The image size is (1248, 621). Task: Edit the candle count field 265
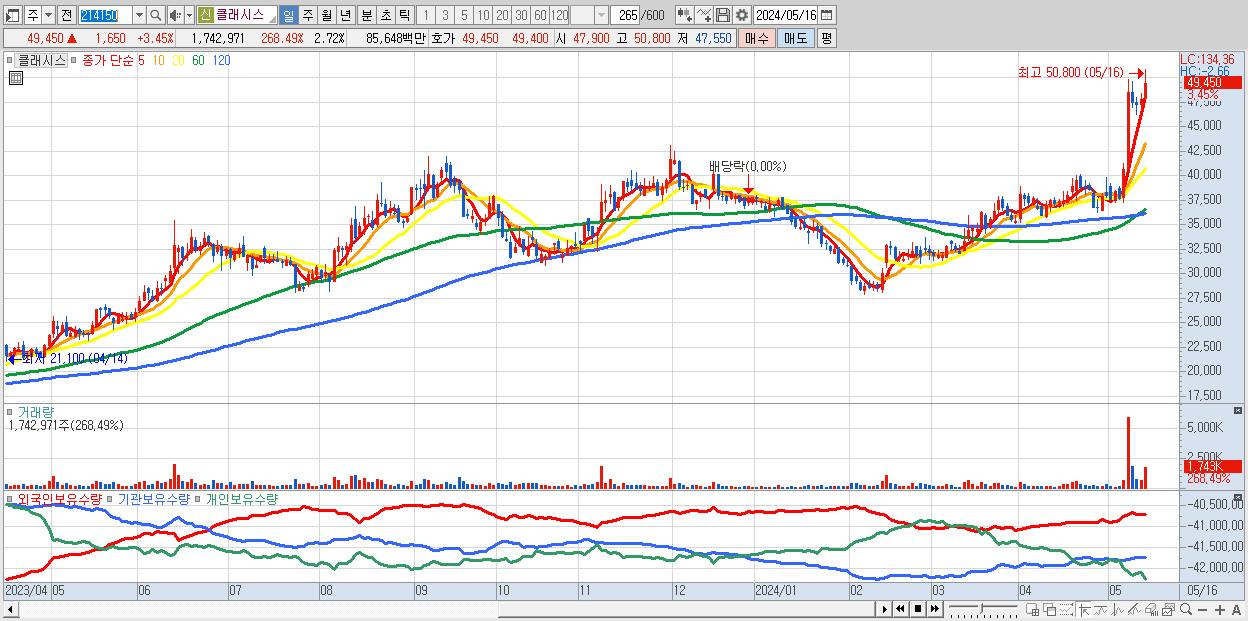(625, 15)
